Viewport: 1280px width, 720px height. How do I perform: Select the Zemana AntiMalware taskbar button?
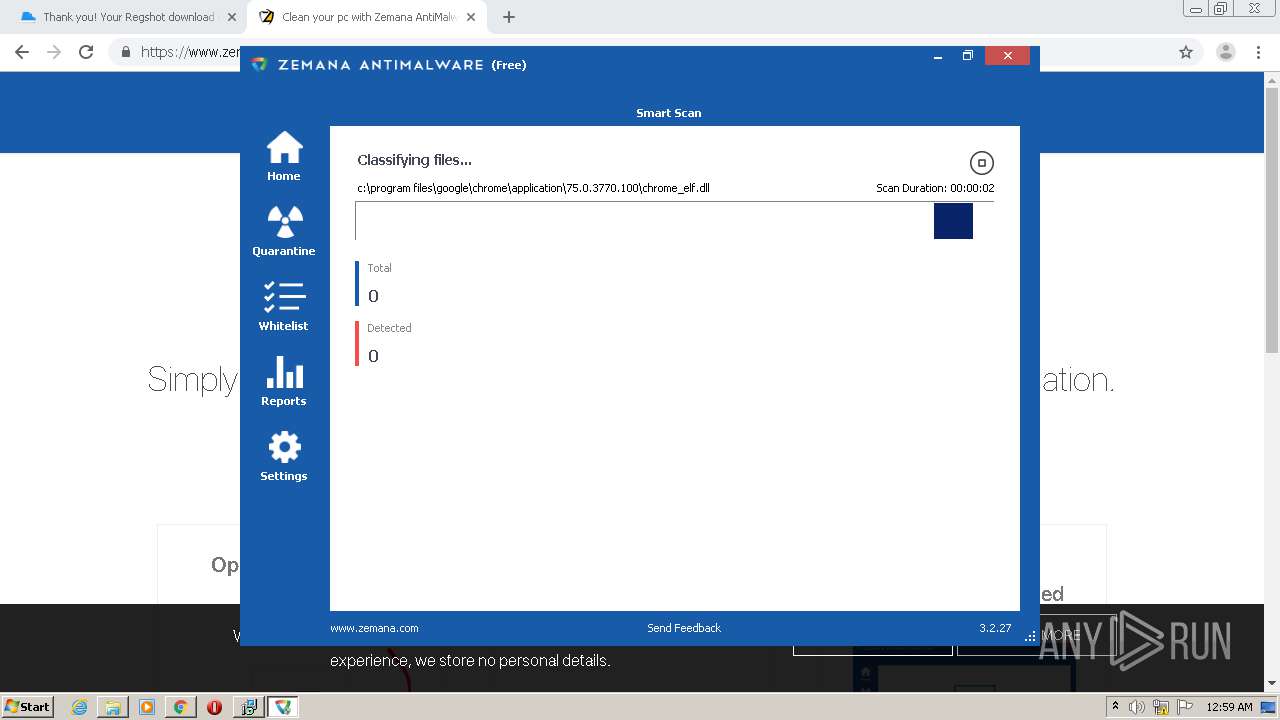(284, 707)
